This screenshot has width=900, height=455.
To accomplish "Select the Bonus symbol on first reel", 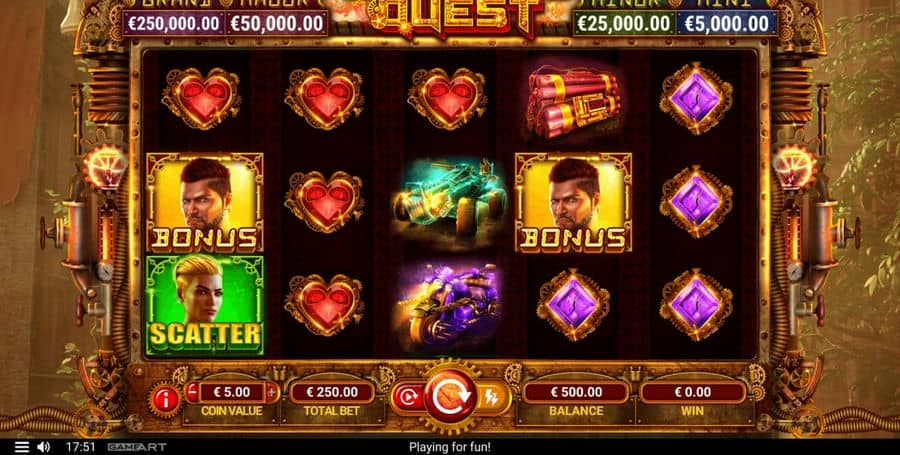I will (204, 203).
